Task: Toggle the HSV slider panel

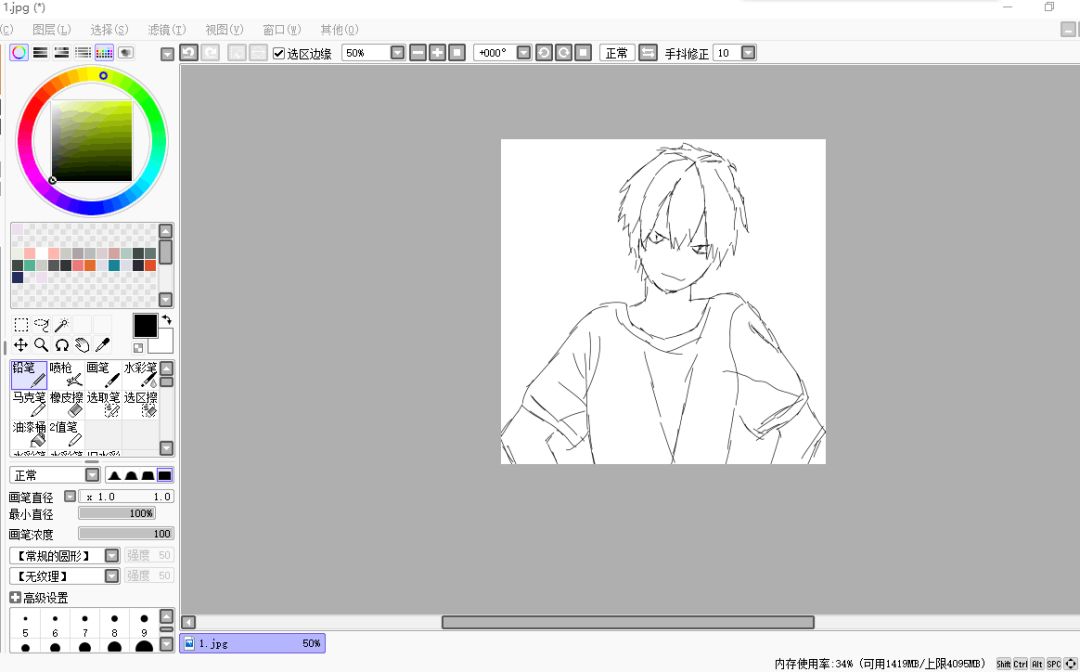Action: 61,52
